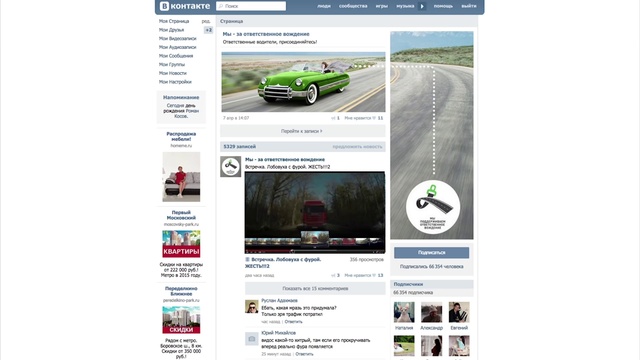Open the музыка header menu
The image size is (640, 360).
click(405, 6)
